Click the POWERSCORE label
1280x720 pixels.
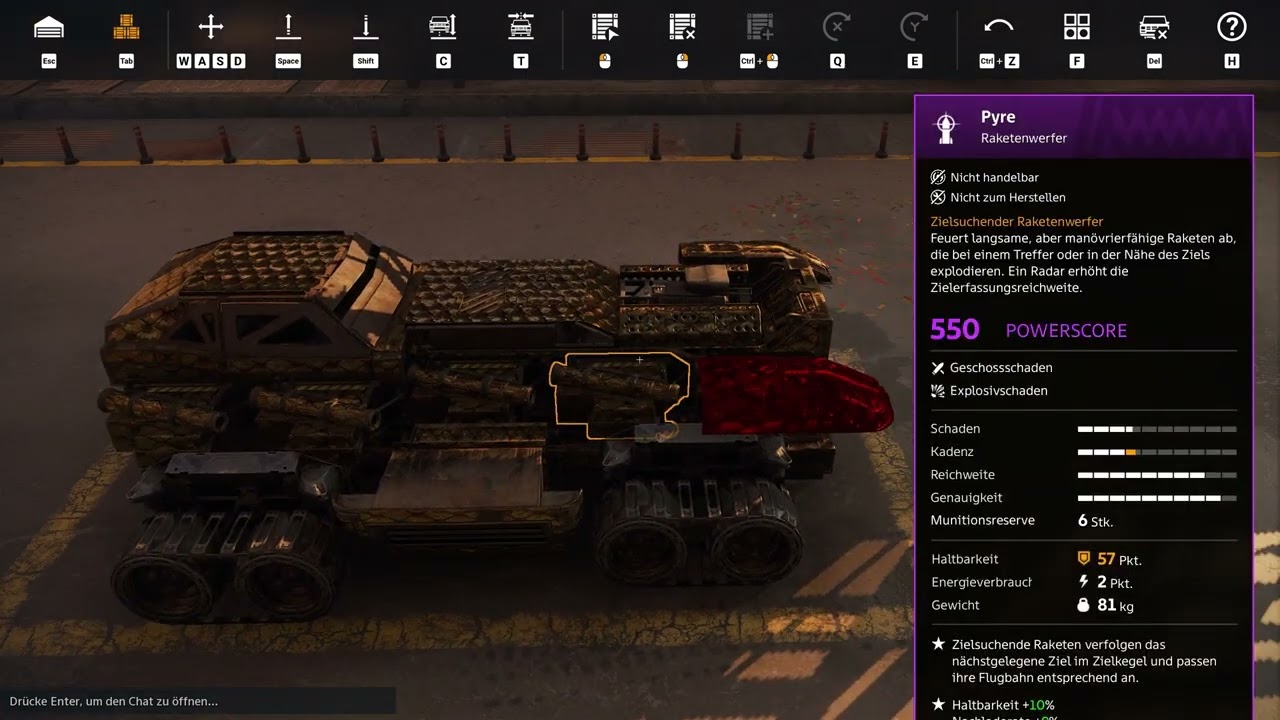tap(1066, 331)
